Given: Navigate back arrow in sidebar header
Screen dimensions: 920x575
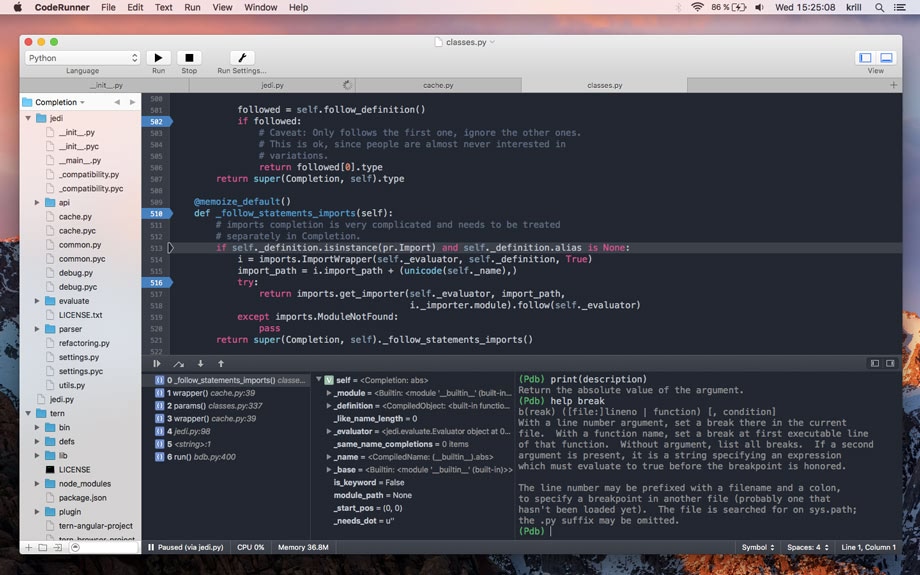Looking at the screenshot, I should (x=117, y=102).
